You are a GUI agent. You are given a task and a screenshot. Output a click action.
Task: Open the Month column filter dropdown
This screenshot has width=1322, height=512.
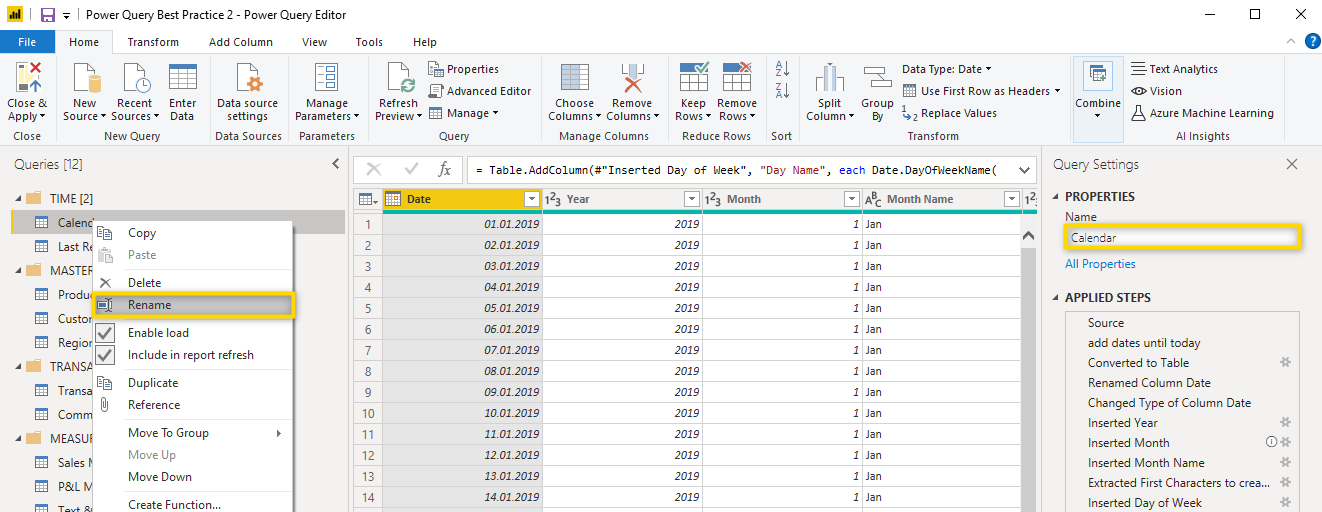(852, 199)
